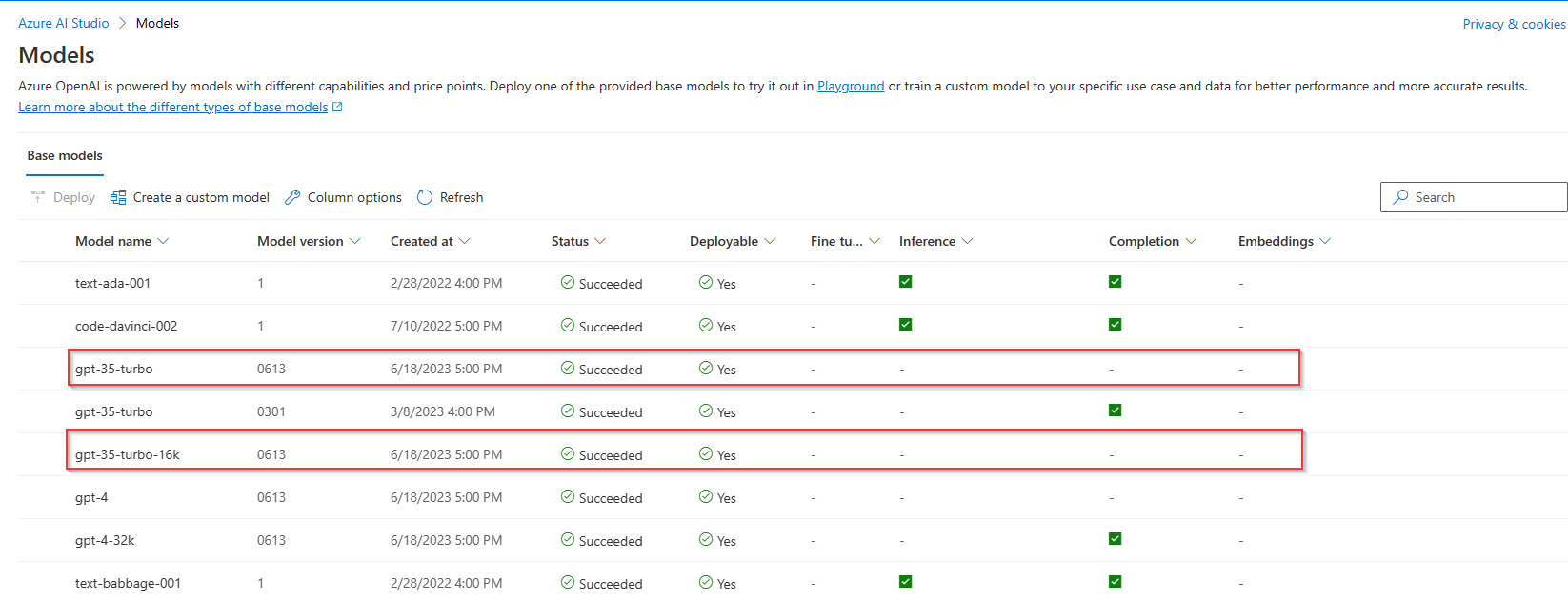
Task: Open the Model version column dropdown
Action: (x=355, y=241)
